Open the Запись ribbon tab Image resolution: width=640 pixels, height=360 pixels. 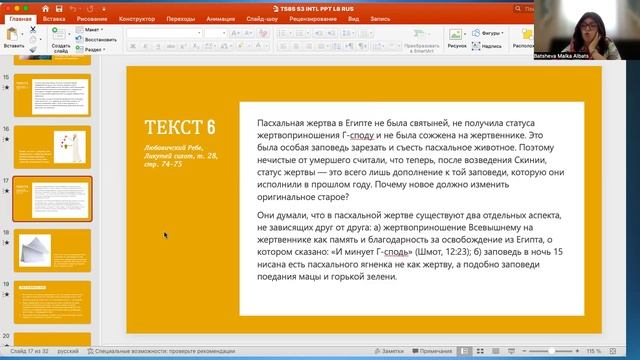tap(380, 19)
